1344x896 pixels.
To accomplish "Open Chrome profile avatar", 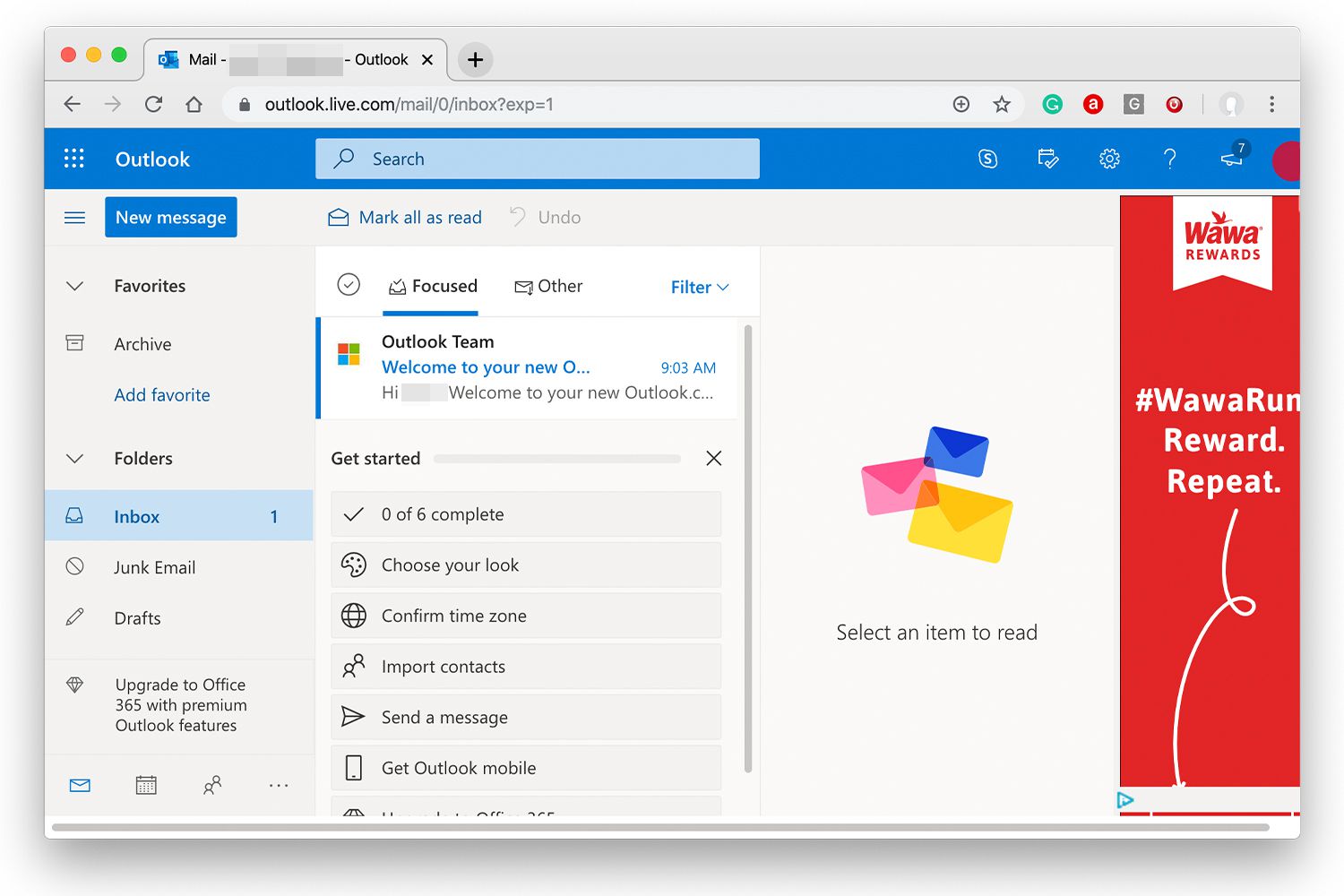I will [1232, 105].
